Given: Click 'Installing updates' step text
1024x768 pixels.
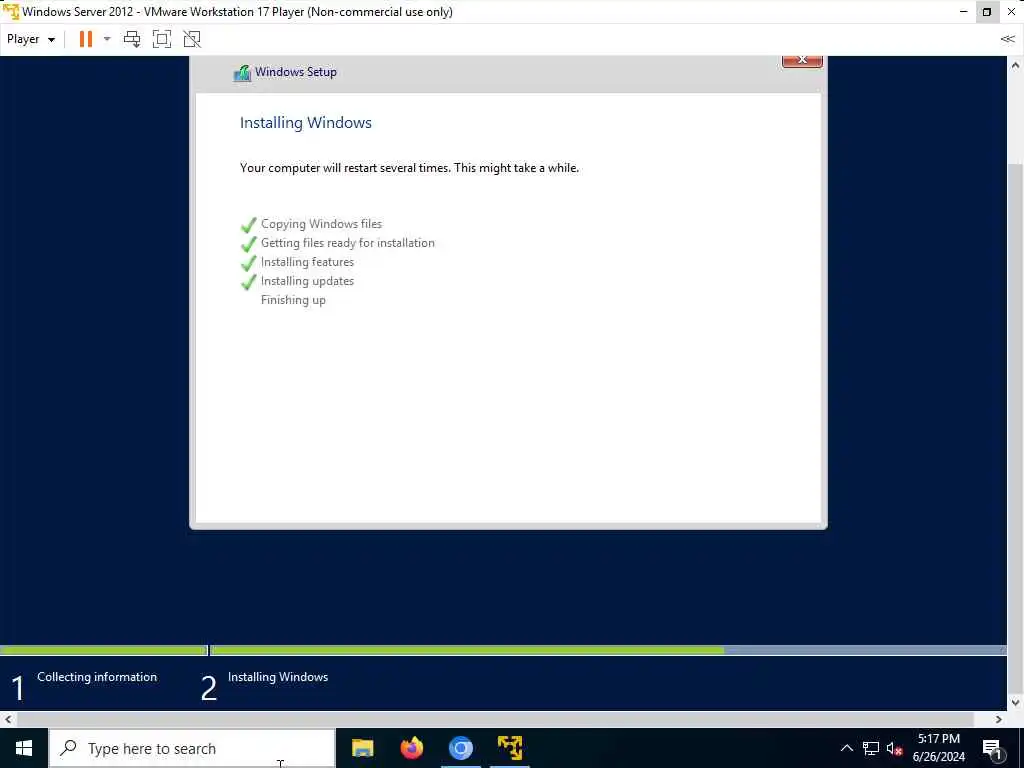Looking at the screenshot, I should [307, 281].
